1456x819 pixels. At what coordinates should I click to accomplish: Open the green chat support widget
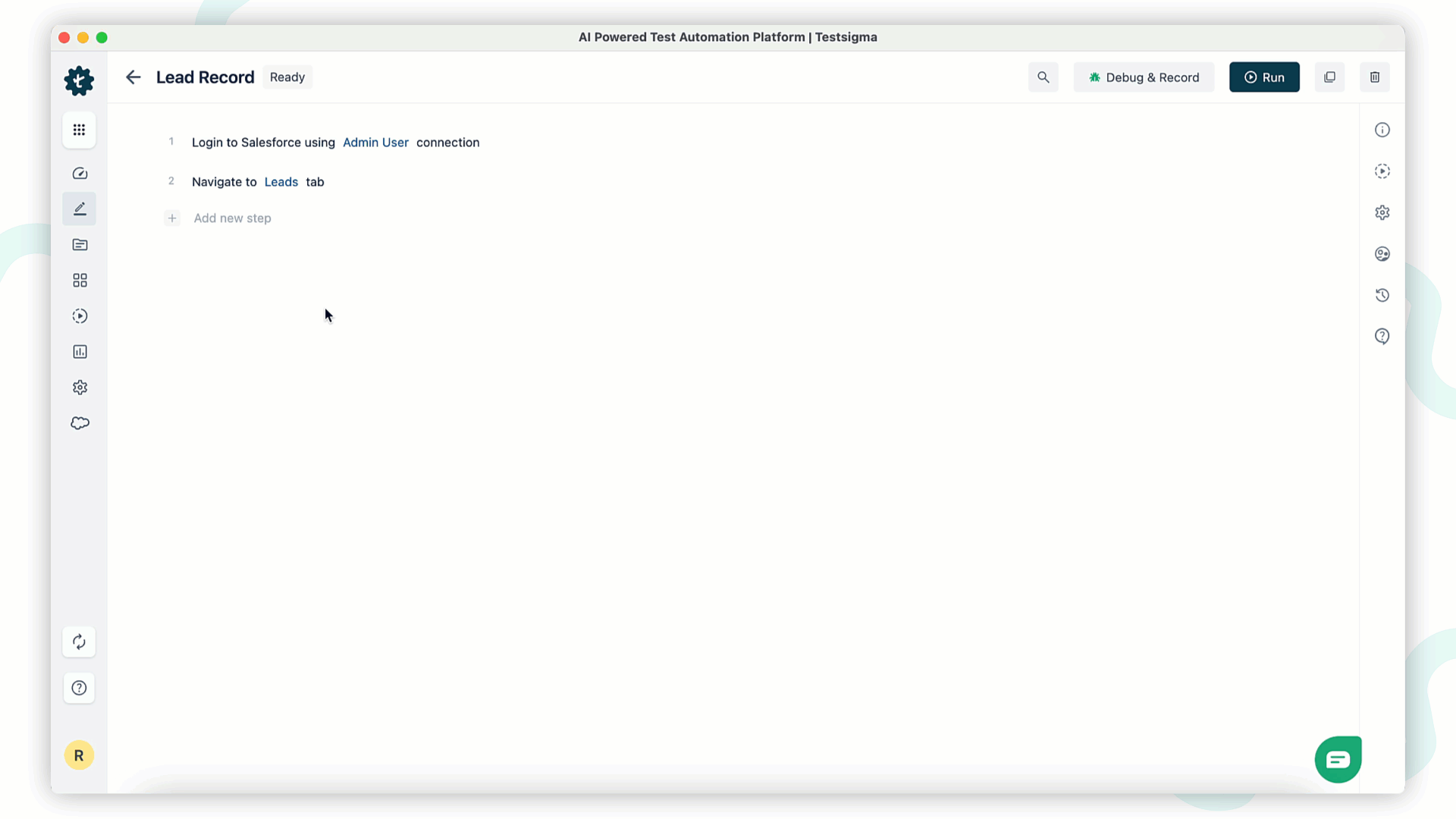click(1338, 759)
